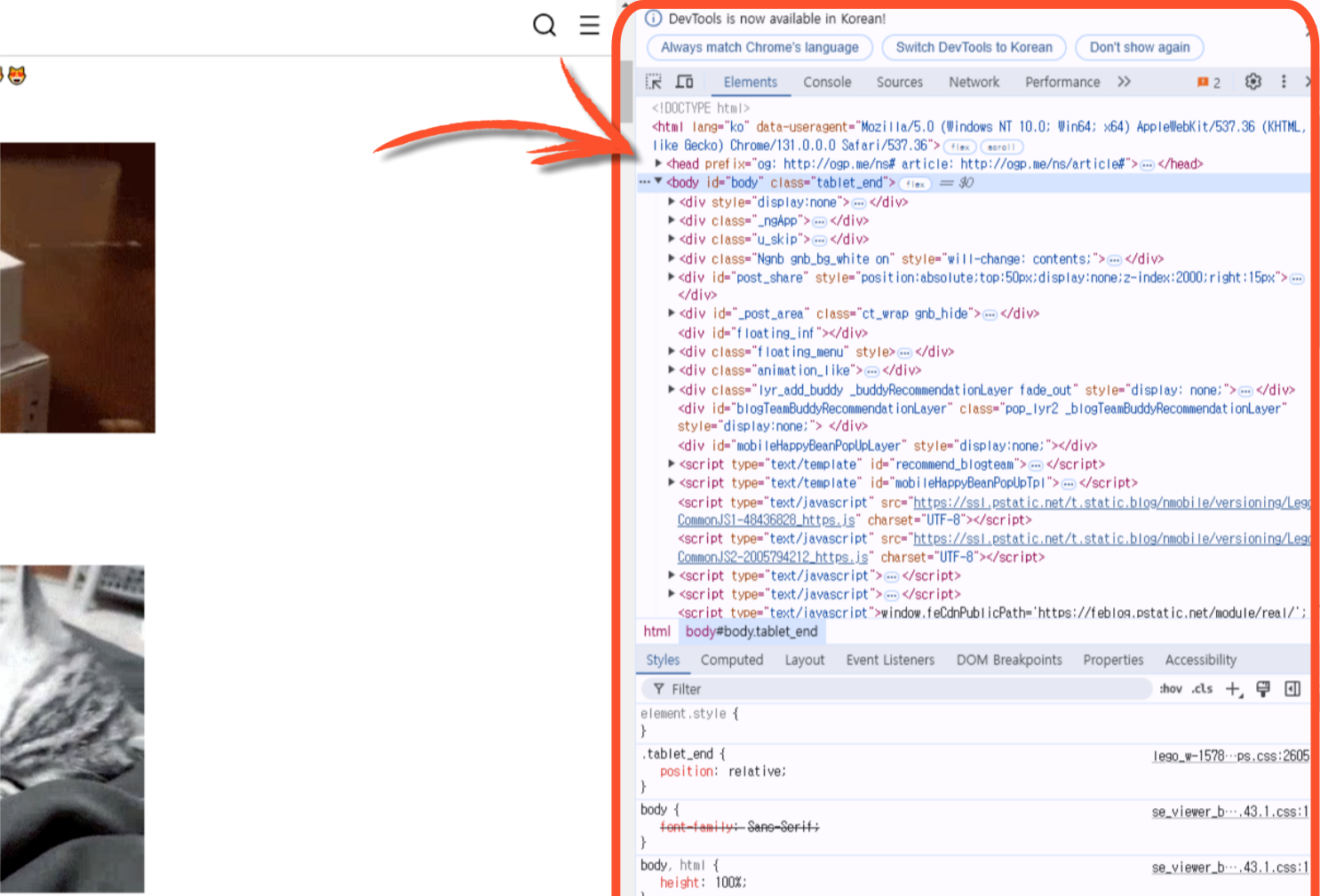Expand the div with style display:none
The image size is (1320, 896).
[x=672, y=202]
